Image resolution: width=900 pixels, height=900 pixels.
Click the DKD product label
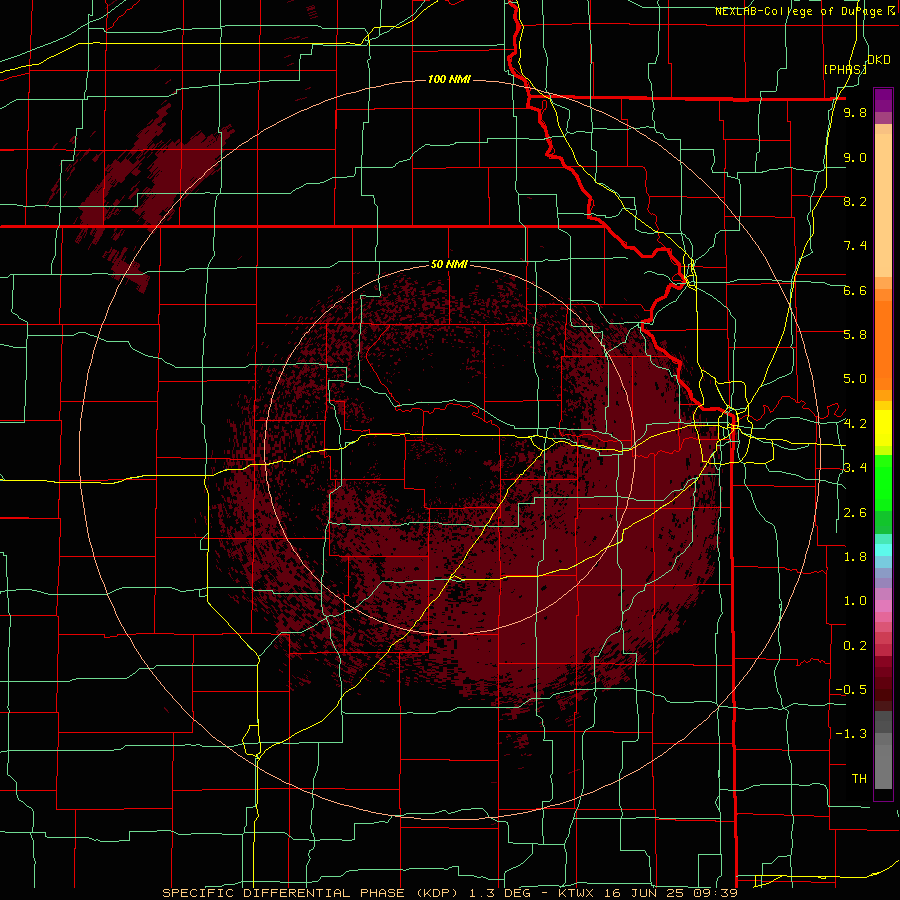click(x=879, y=59)
